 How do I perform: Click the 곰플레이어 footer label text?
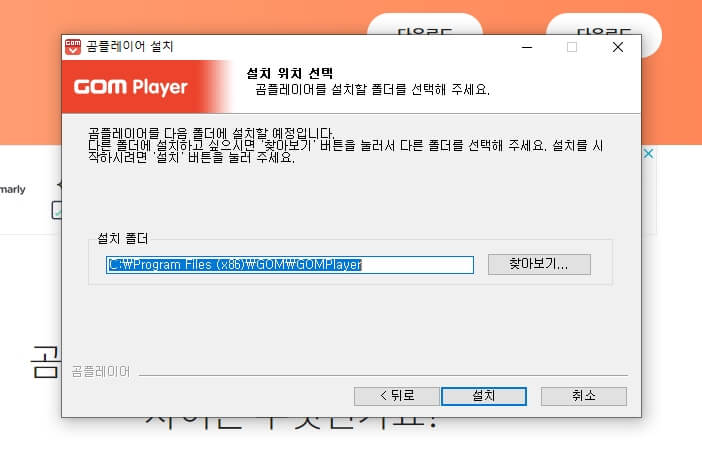coord(101,371)
